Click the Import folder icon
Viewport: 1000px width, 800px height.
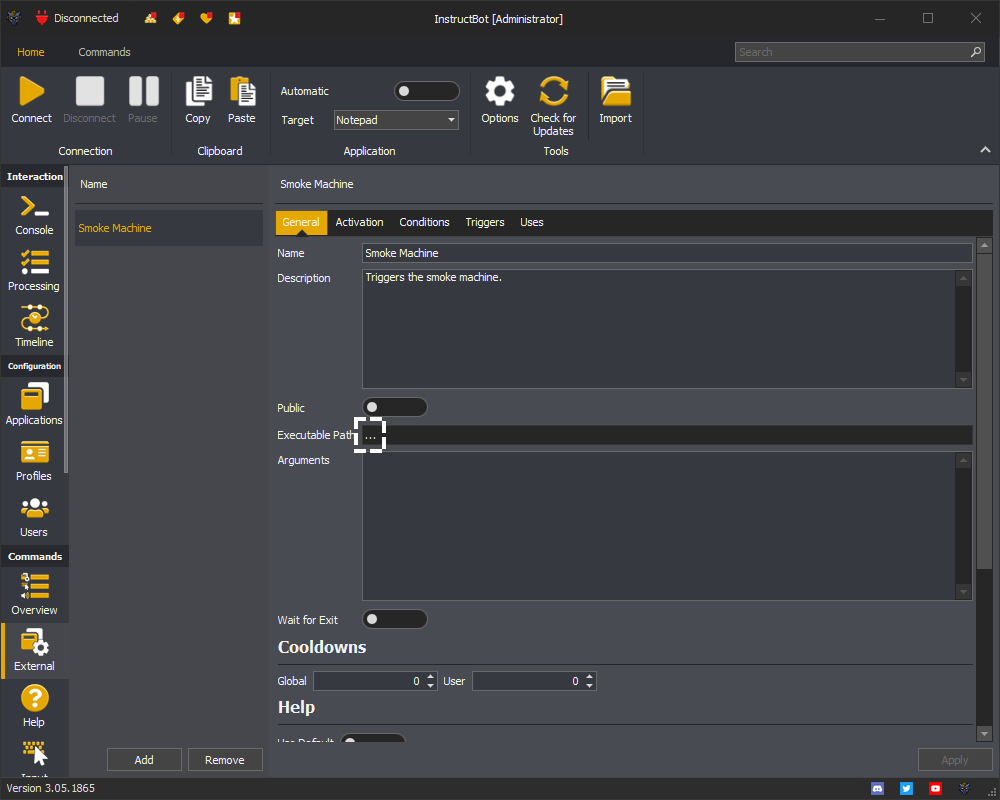pos(615,91)
